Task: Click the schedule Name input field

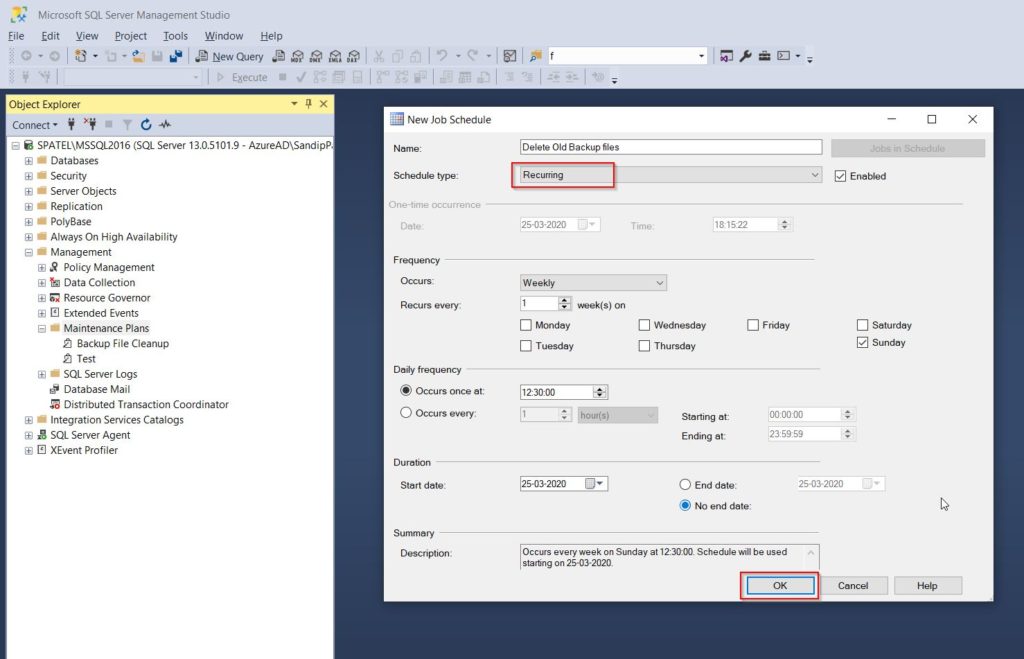Action: (x=671, y=147)
